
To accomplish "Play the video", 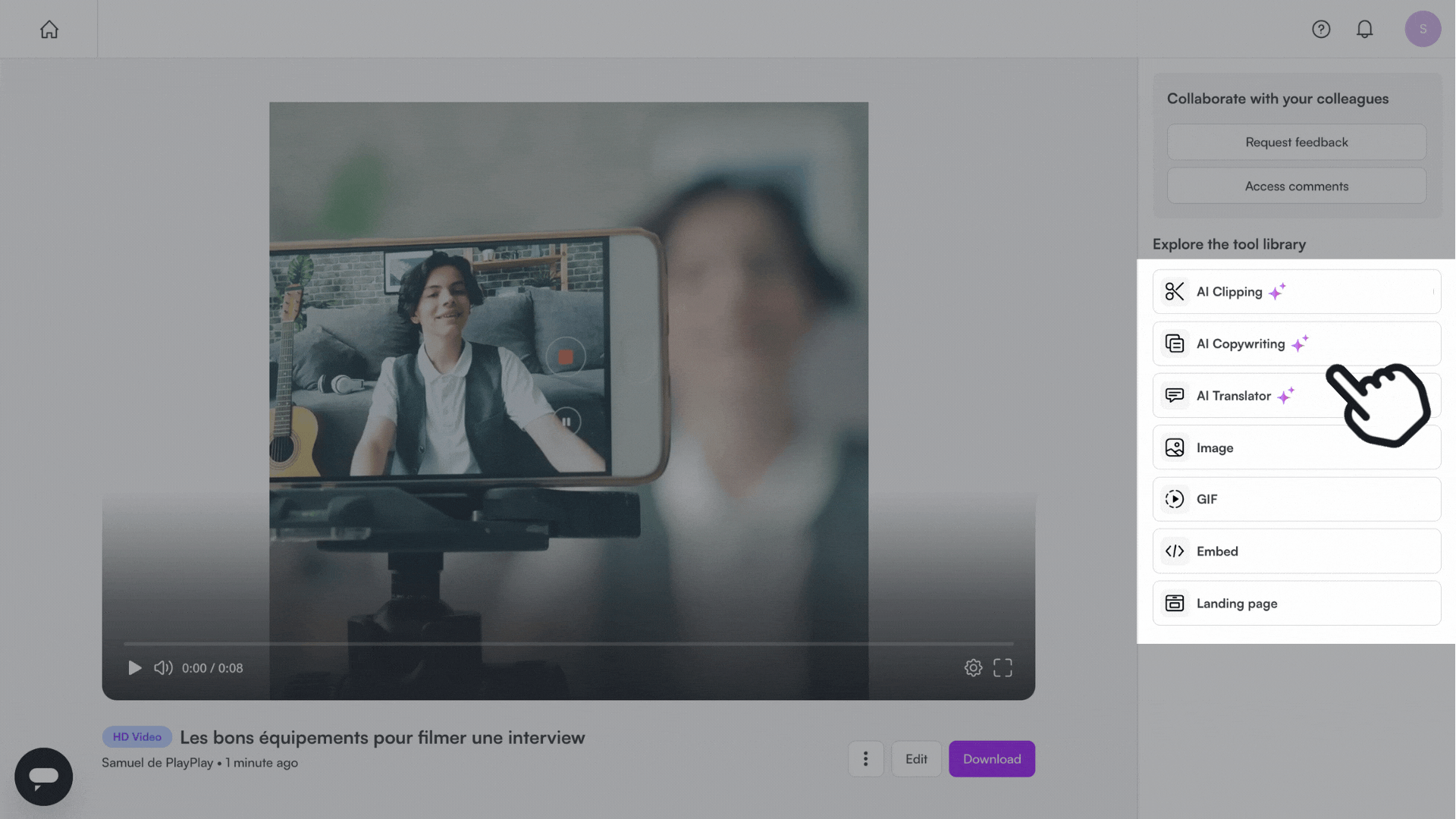I will [x=134, y=668].
